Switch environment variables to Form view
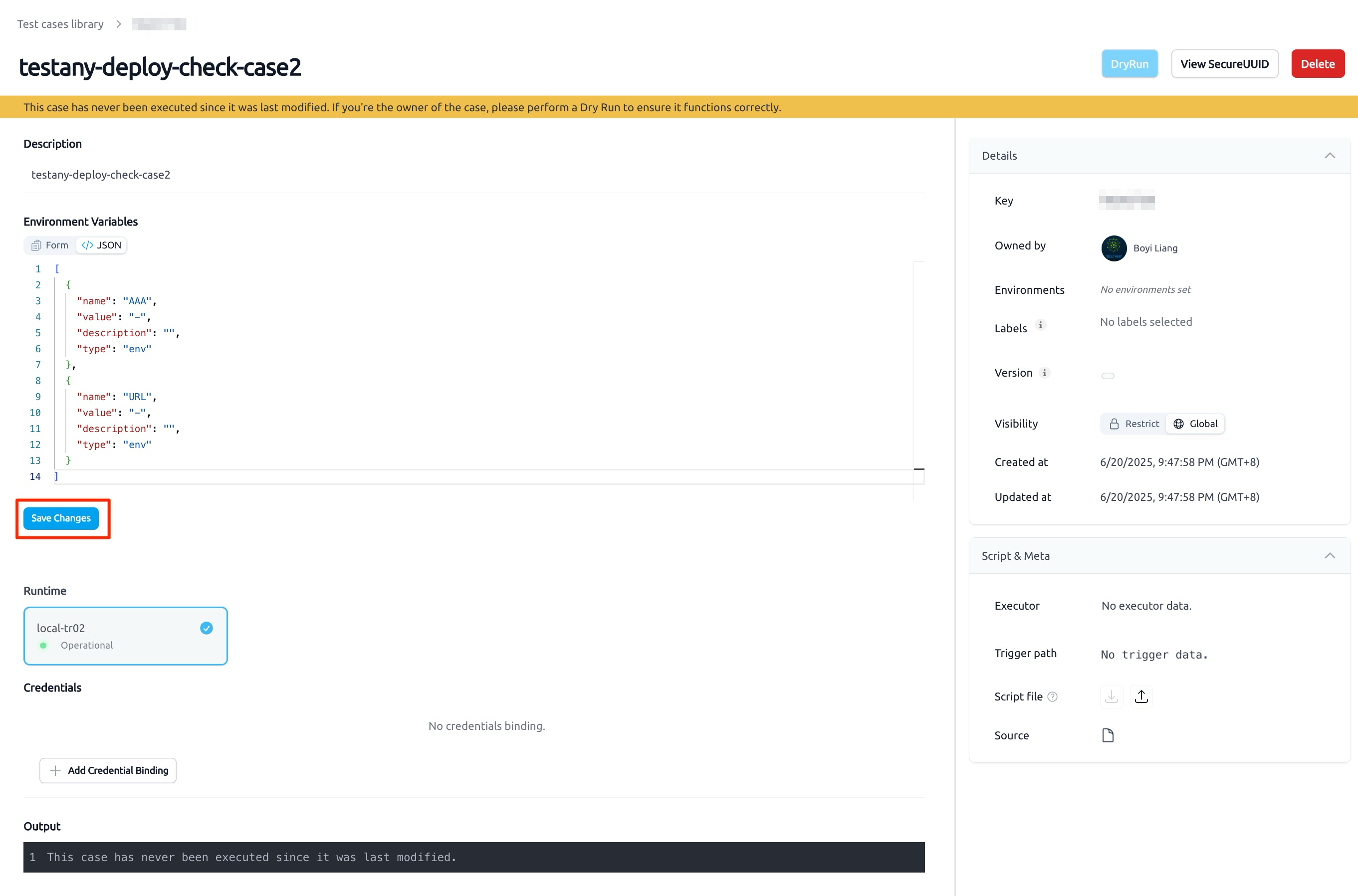This screenshot has height=896, width=1358. [50, 245]
